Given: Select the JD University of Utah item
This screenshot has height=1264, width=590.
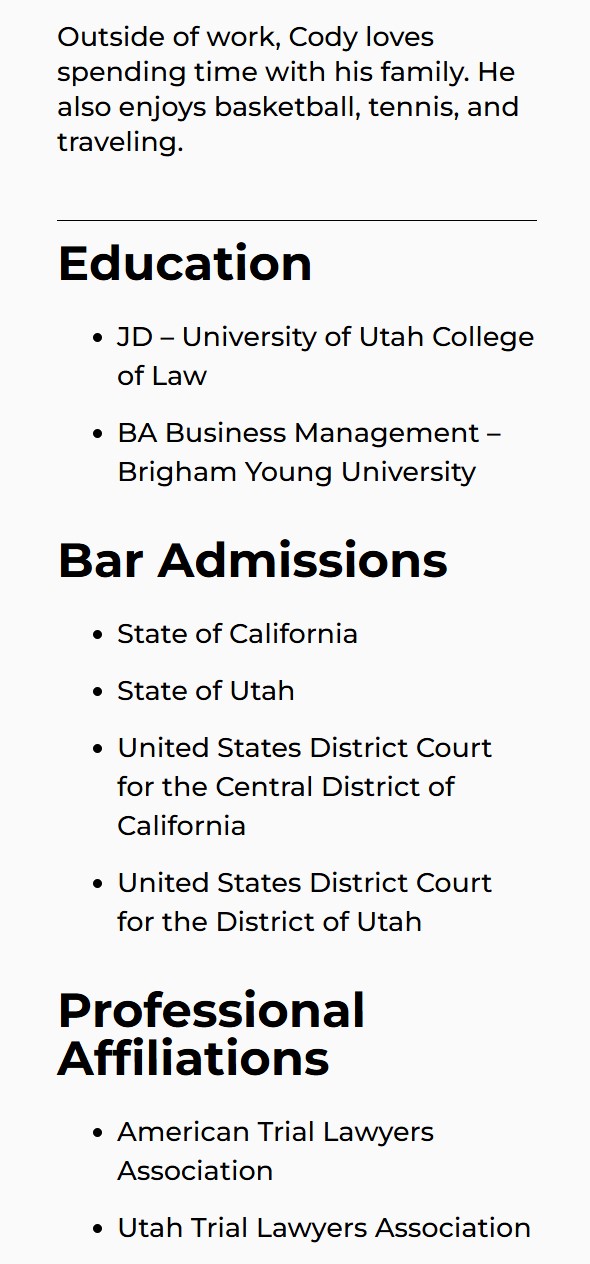Looking at the screenshot, I should point(325,356).
